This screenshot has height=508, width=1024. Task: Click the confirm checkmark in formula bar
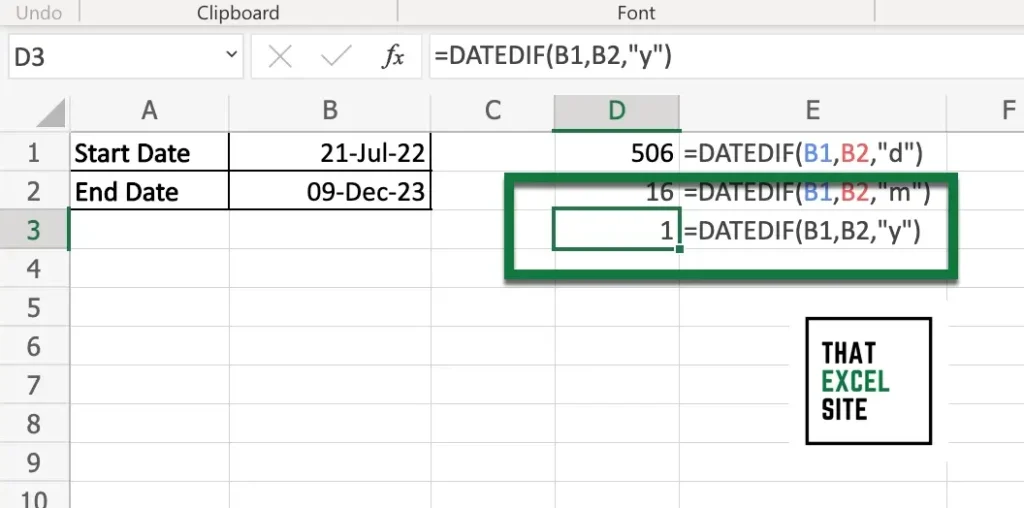click(336, 57)
